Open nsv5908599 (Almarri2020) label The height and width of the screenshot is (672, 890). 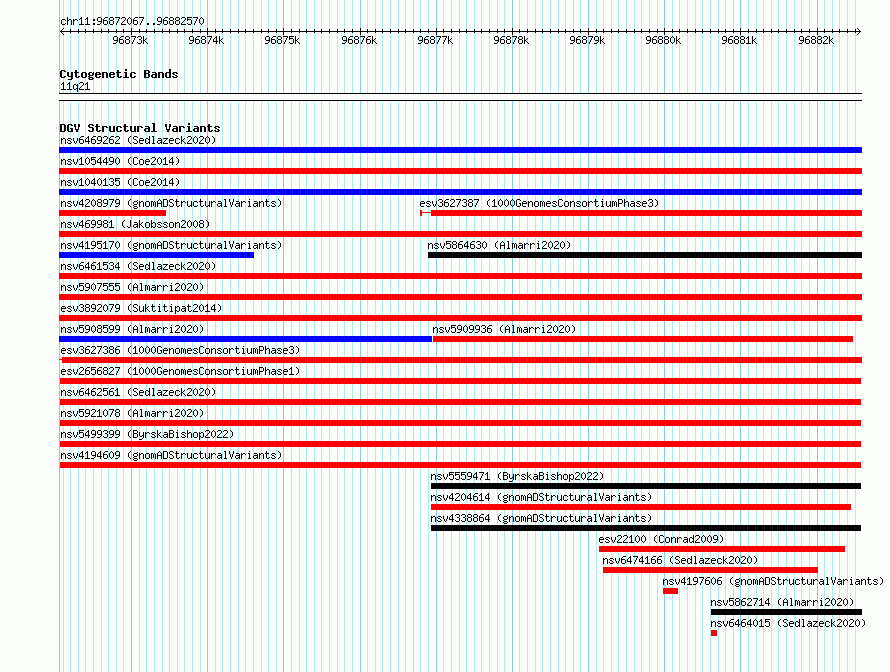pos(132,329)
